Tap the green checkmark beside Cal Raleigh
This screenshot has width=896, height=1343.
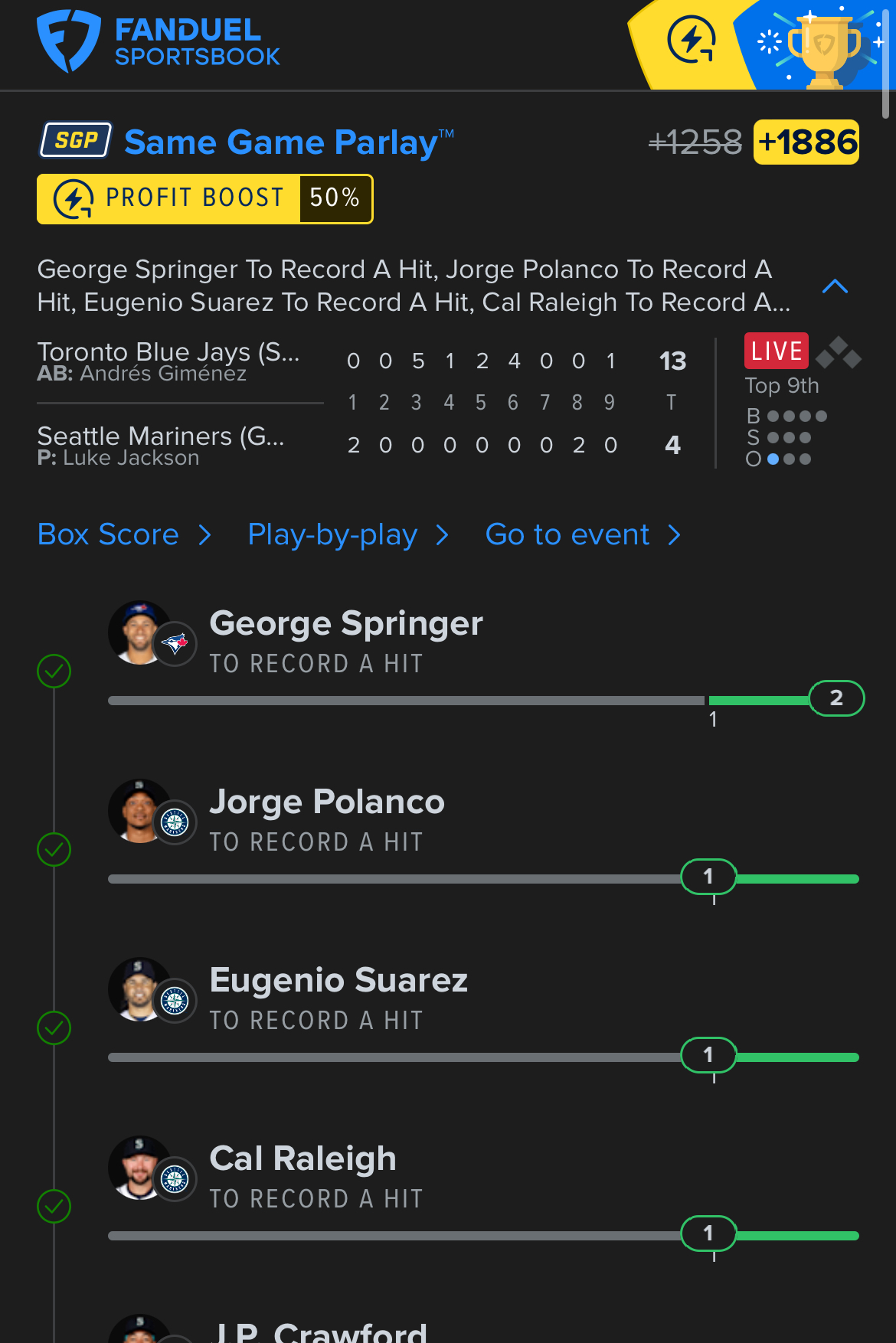[x=54, y=1207]
